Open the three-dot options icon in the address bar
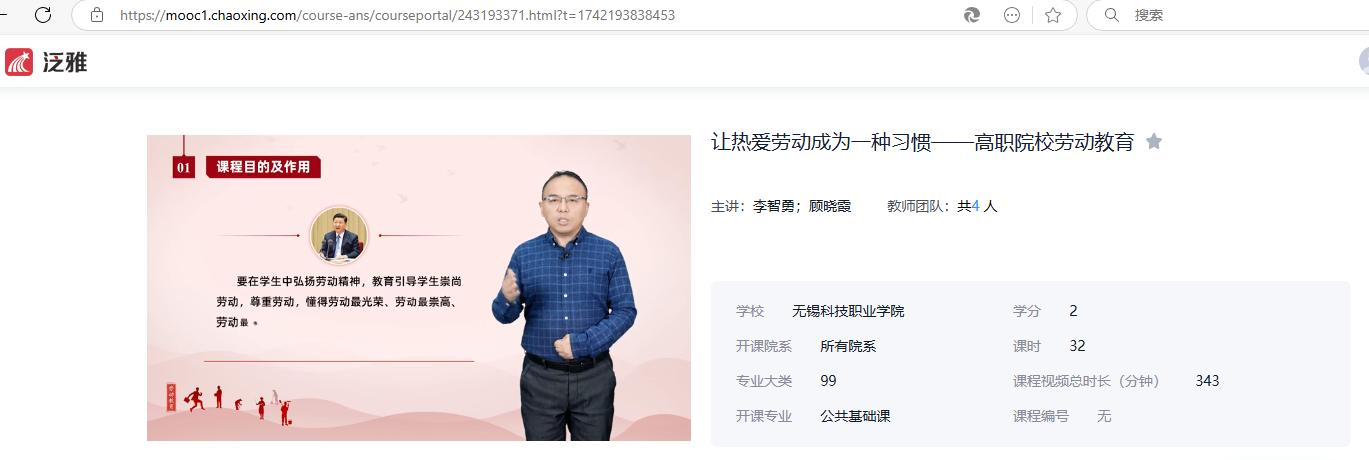Image resolution: width=1369 pixels, height=460 pixels. click(x=1012, y=15)
